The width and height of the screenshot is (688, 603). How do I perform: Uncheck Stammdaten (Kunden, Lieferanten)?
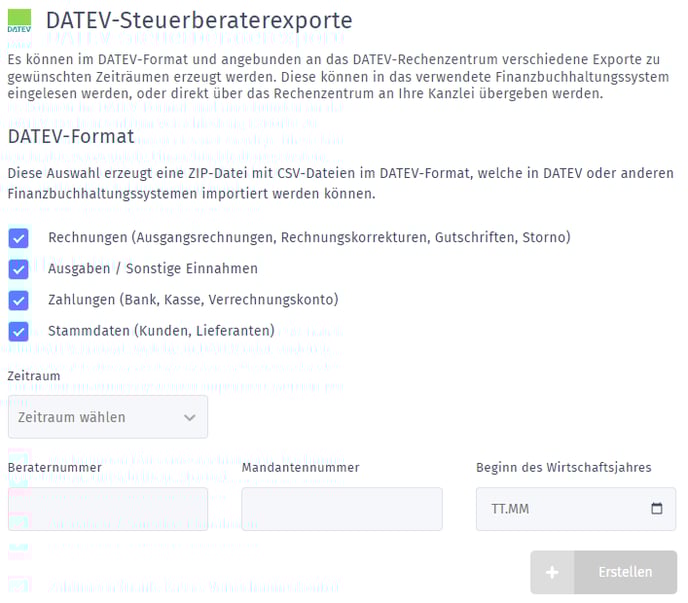pos(18,332)
